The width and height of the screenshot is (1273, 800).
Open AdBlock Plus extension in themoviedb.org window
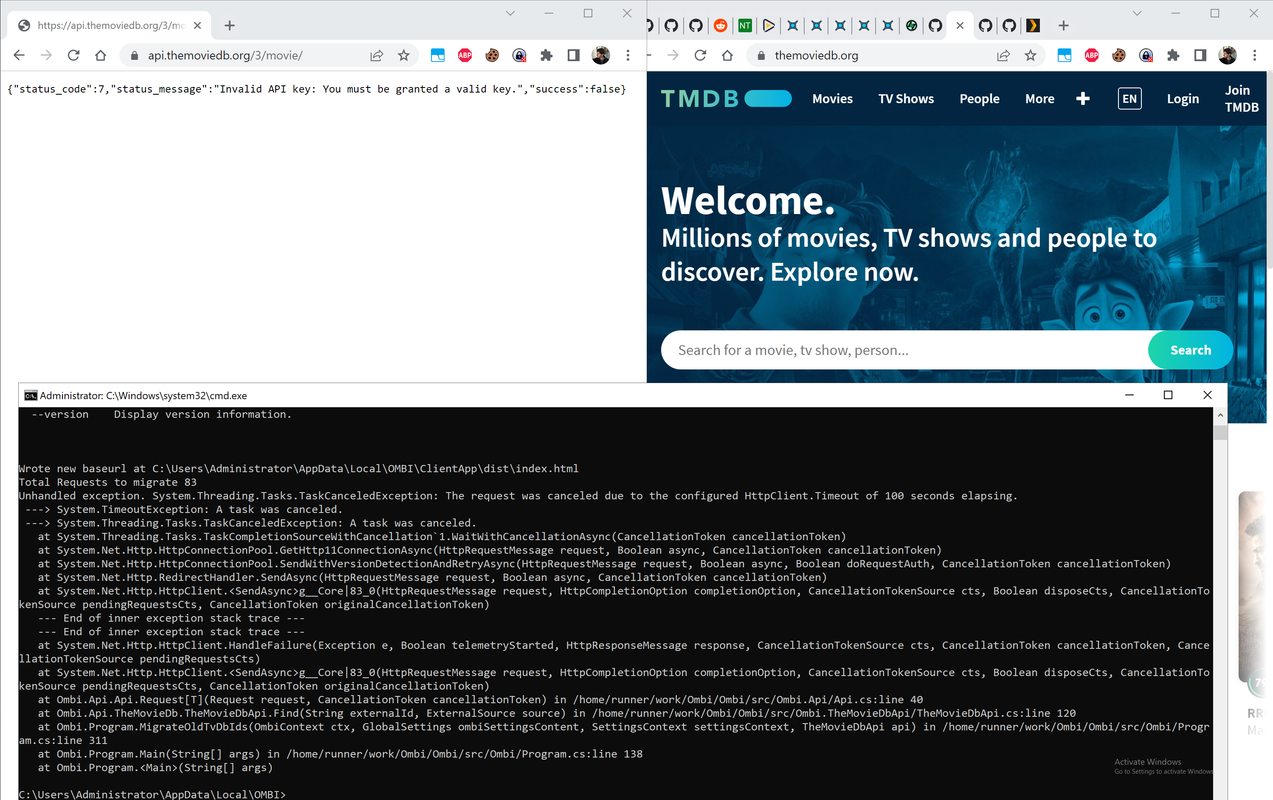(x=1091, y=56)
